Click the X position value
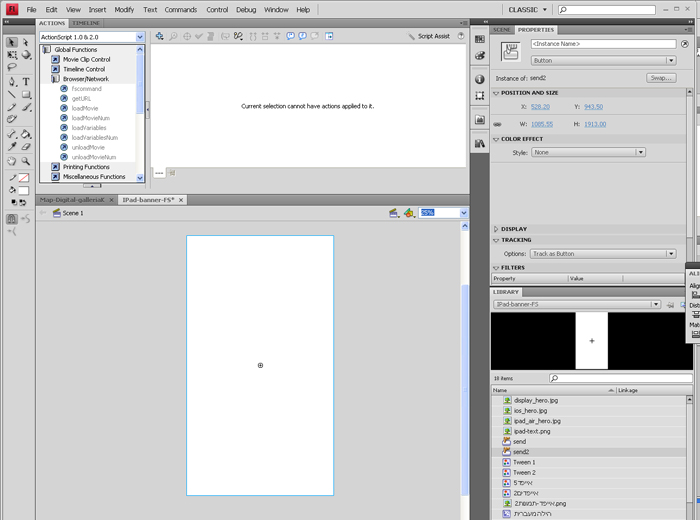 (x=540, y=107)
